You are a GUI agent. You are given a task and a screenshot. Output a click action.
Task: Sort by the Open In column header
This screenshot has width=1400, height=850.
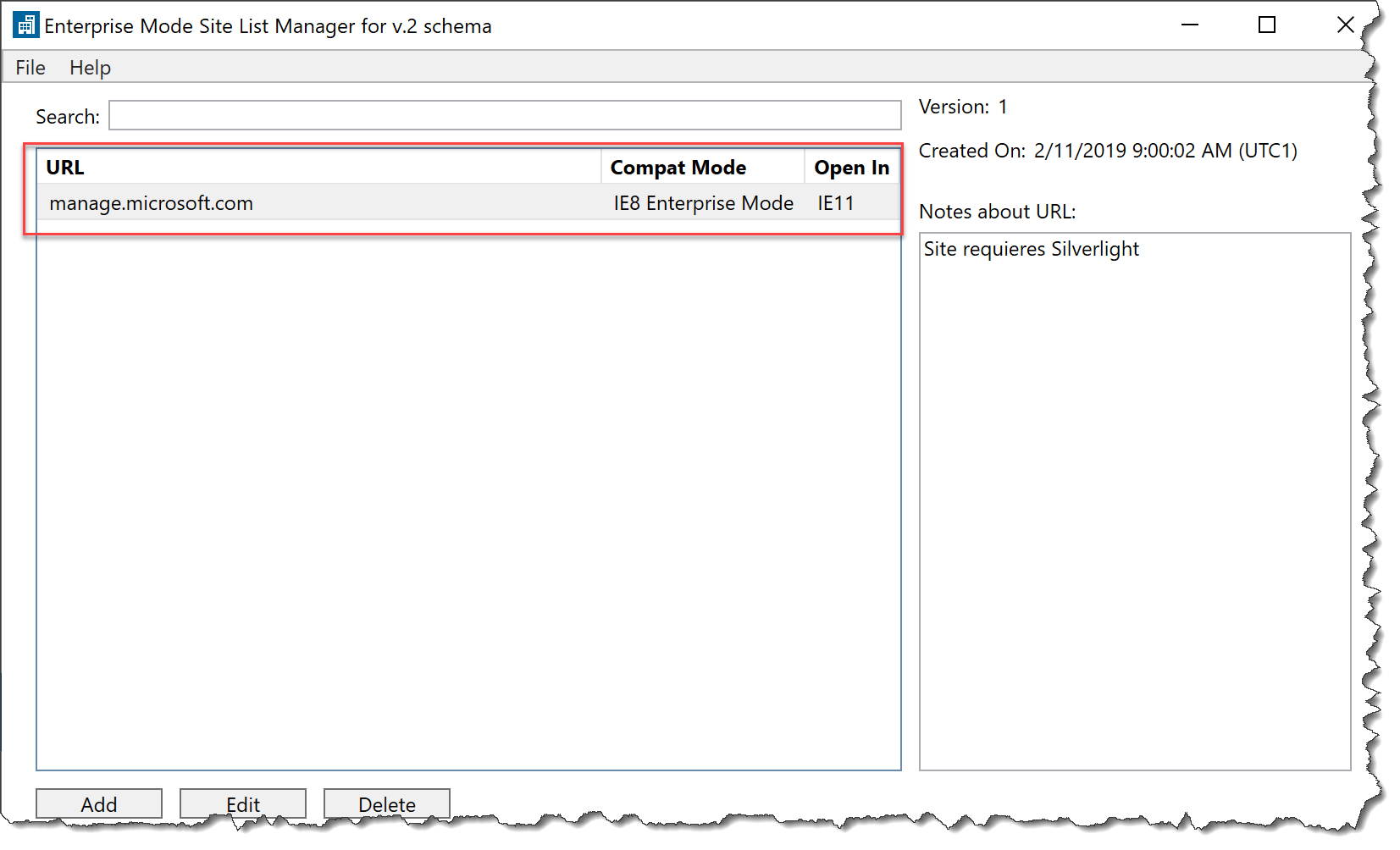[x=851, y=167]
